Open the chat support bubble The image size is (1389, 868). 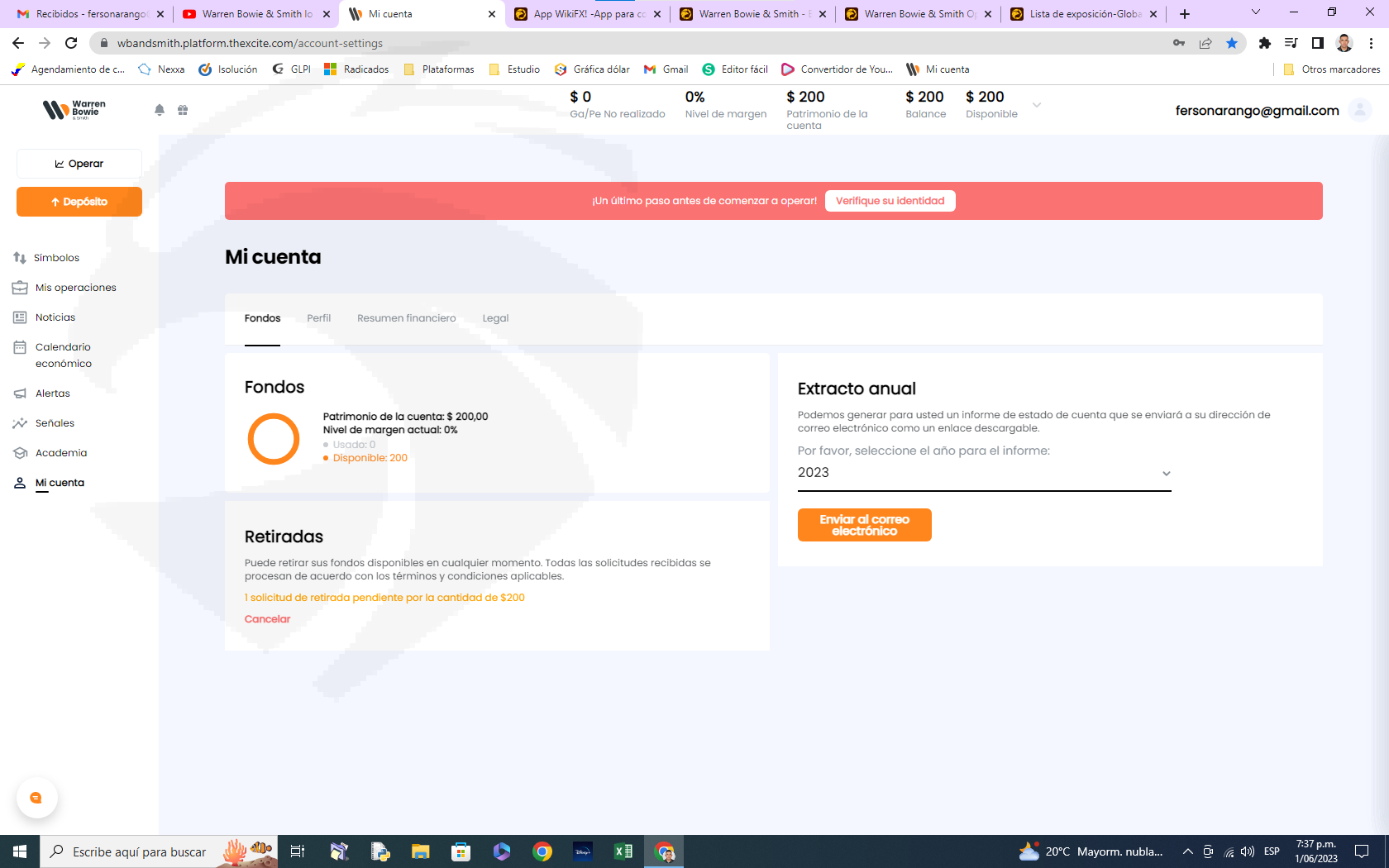(x=36, y=798)
